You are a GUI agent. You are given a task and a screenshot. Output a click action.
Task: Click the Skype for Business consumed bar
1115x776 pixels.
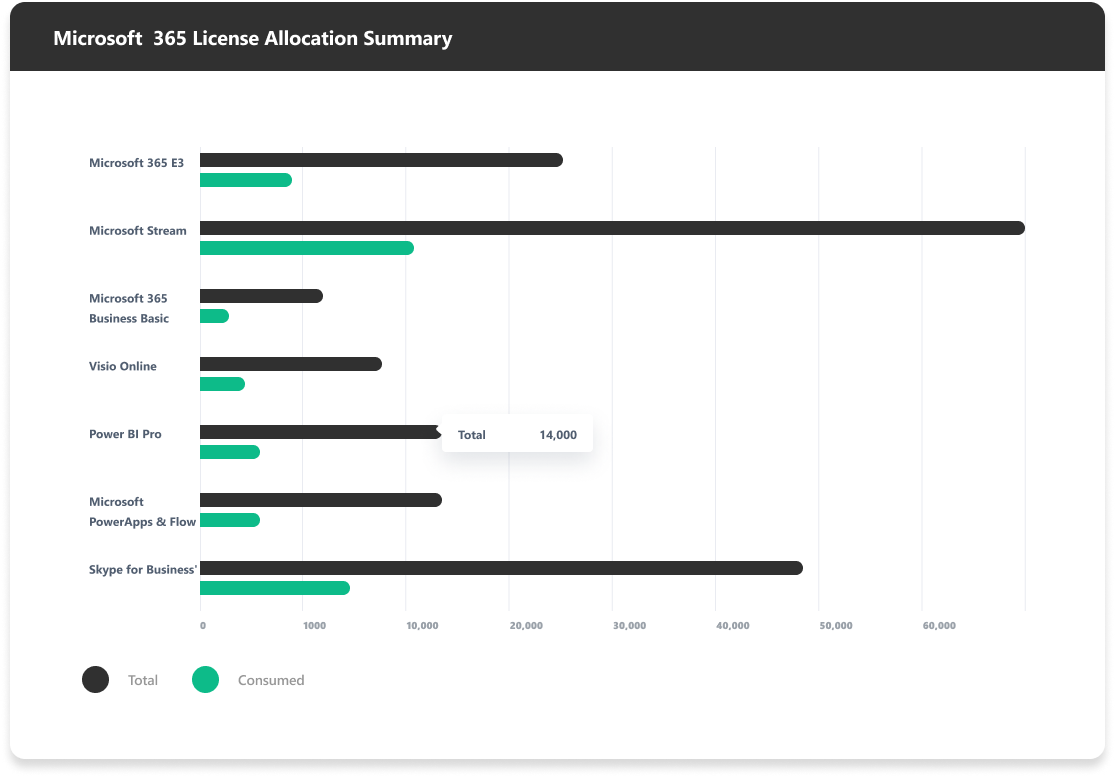coord(275,588)
